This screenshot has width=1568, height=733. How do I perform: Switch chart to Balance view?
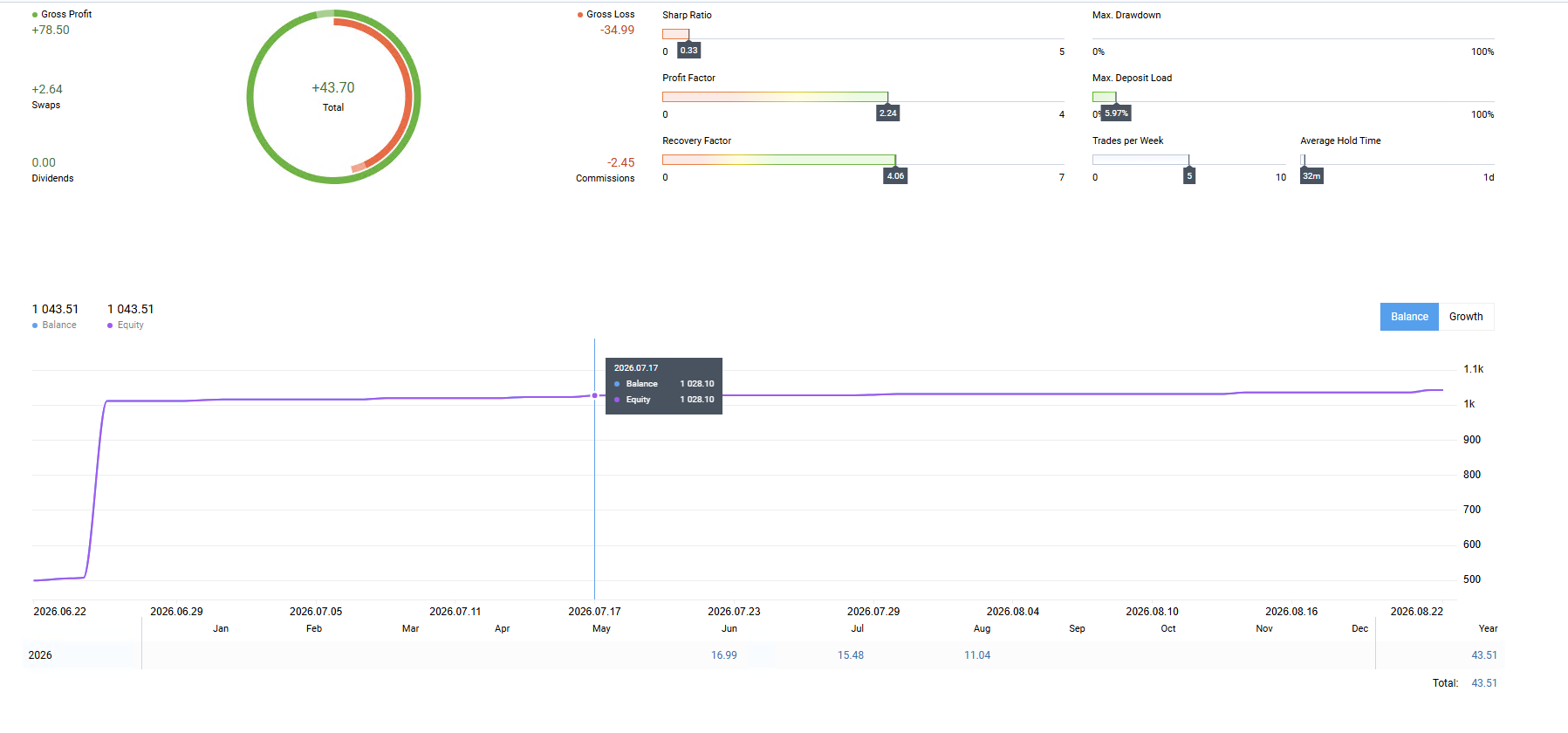coord(1409,317)
